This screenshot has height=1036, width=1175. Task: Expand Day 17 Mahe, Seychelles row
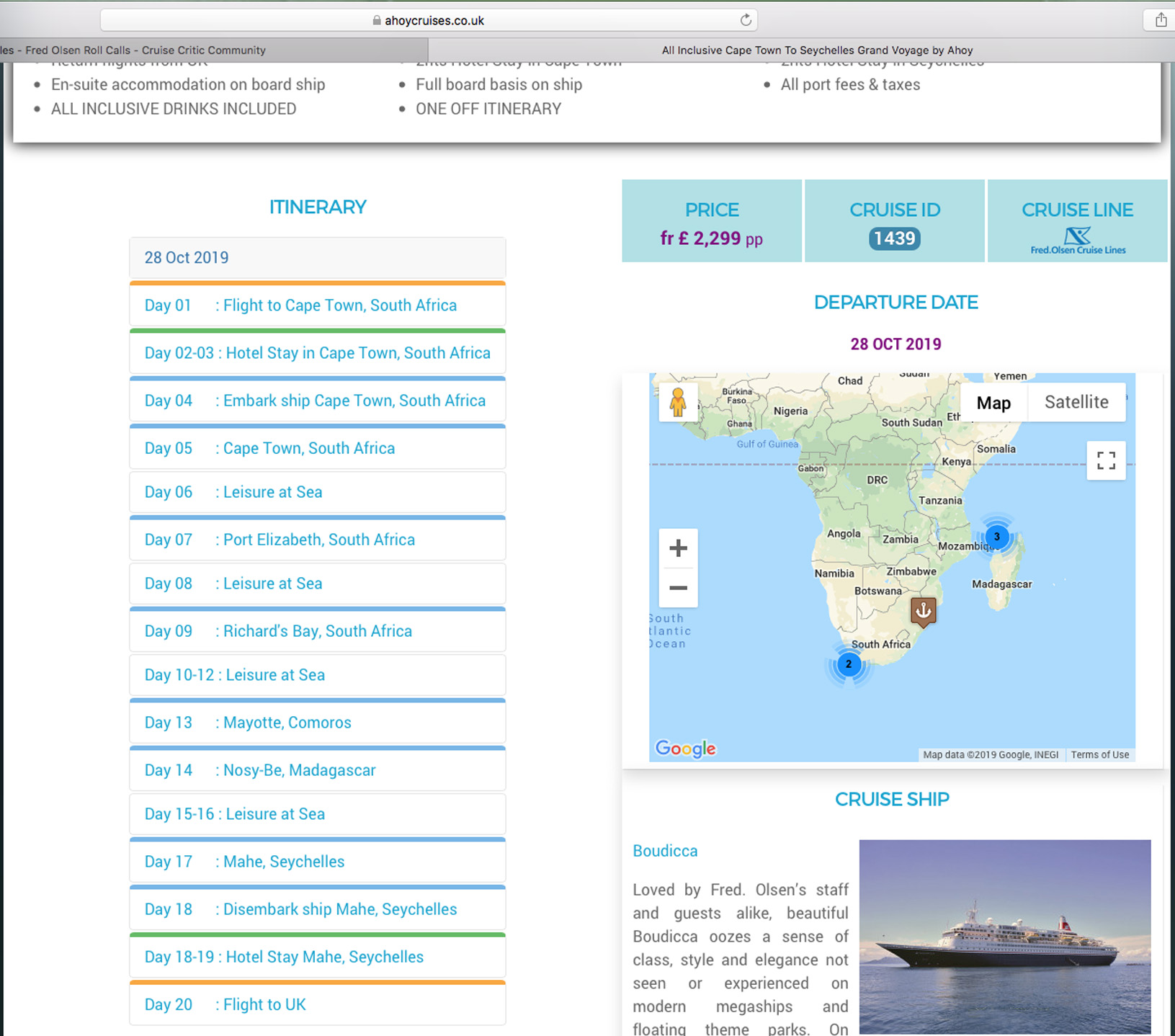[317, 862]
